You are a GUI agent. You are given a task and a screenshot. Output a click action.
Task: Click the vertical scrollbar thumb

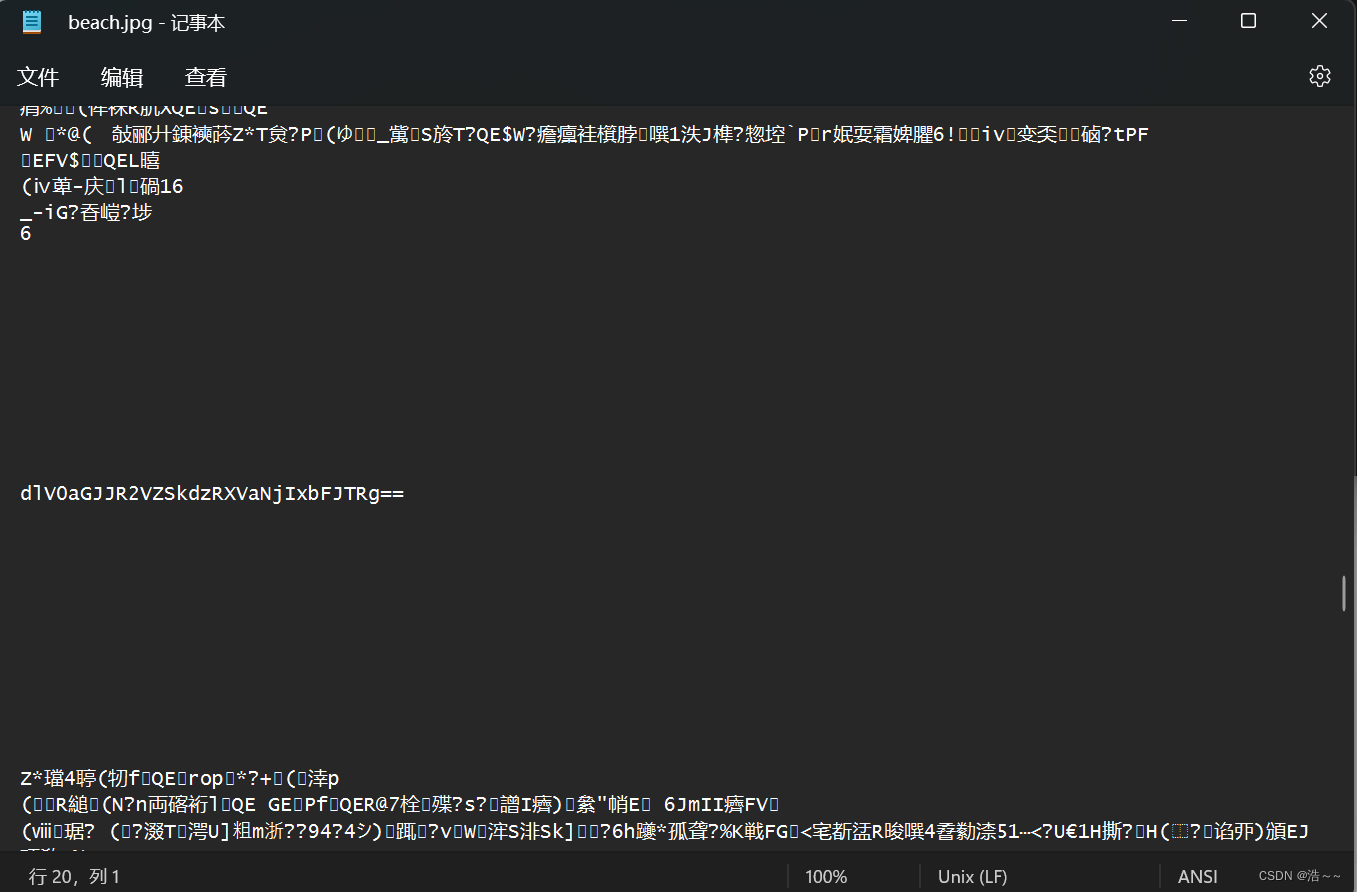pos(1343,592)
